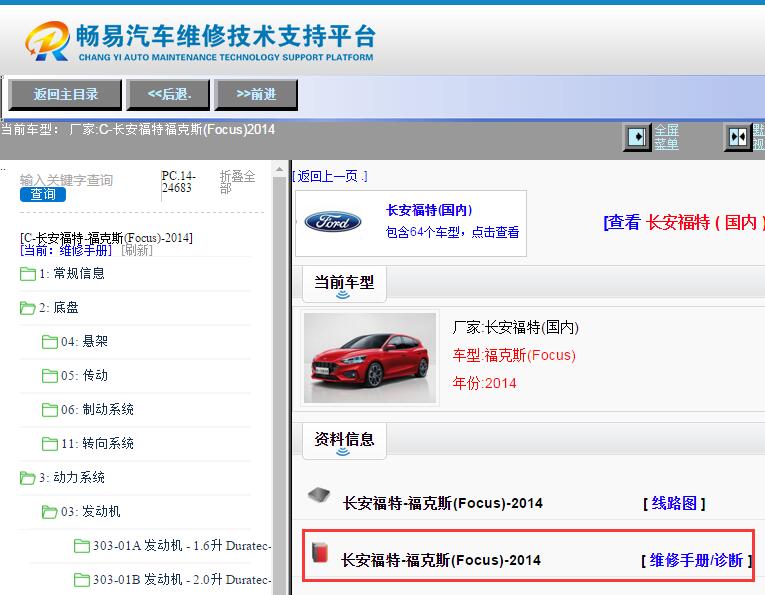This screenshot has width=765, height=595.
Task: Collapse 3: 动力系统 tree node
Action: point(72,477)
